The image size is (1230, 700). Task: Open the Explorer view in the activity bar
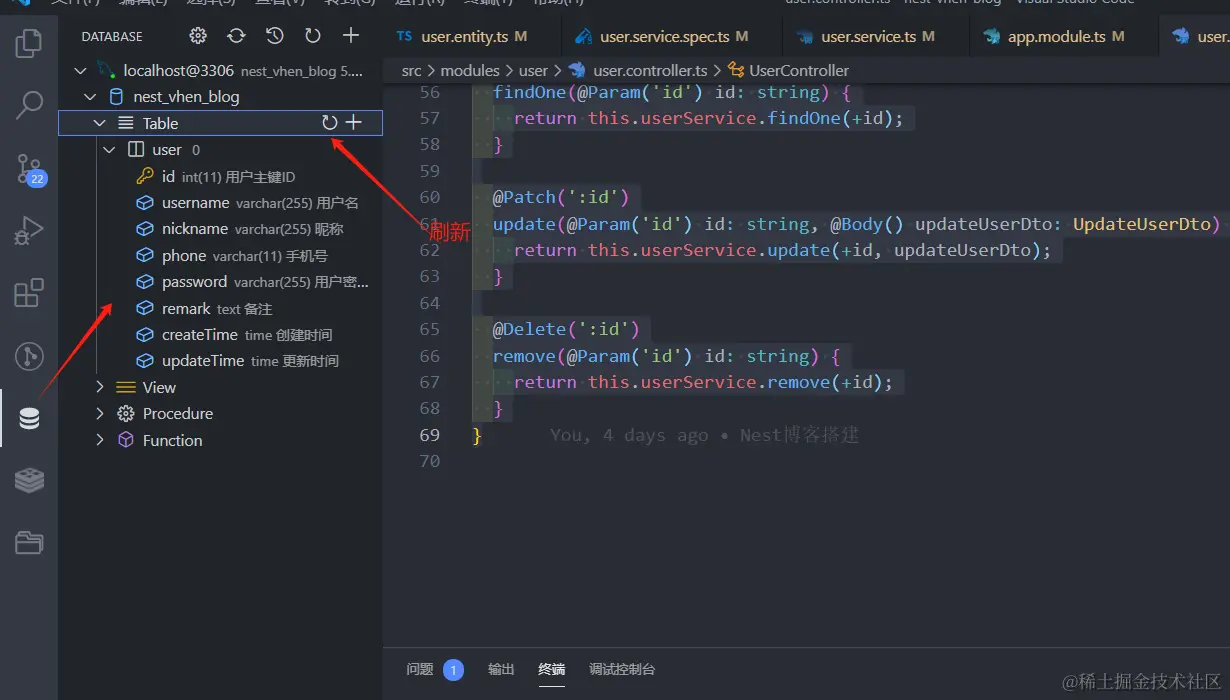point(29,42)
